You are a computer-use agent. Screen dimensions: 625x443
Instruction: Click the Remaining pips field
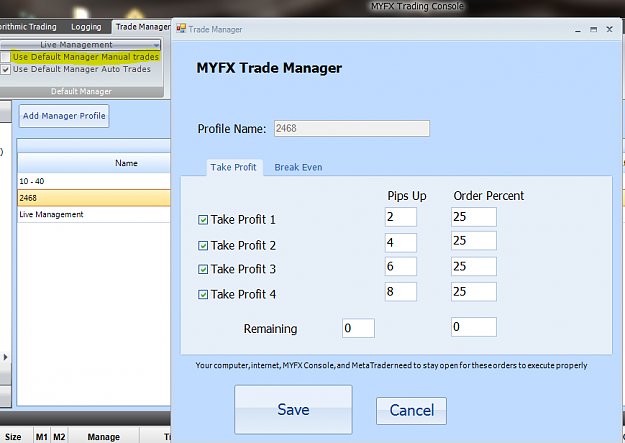(358, 328)
